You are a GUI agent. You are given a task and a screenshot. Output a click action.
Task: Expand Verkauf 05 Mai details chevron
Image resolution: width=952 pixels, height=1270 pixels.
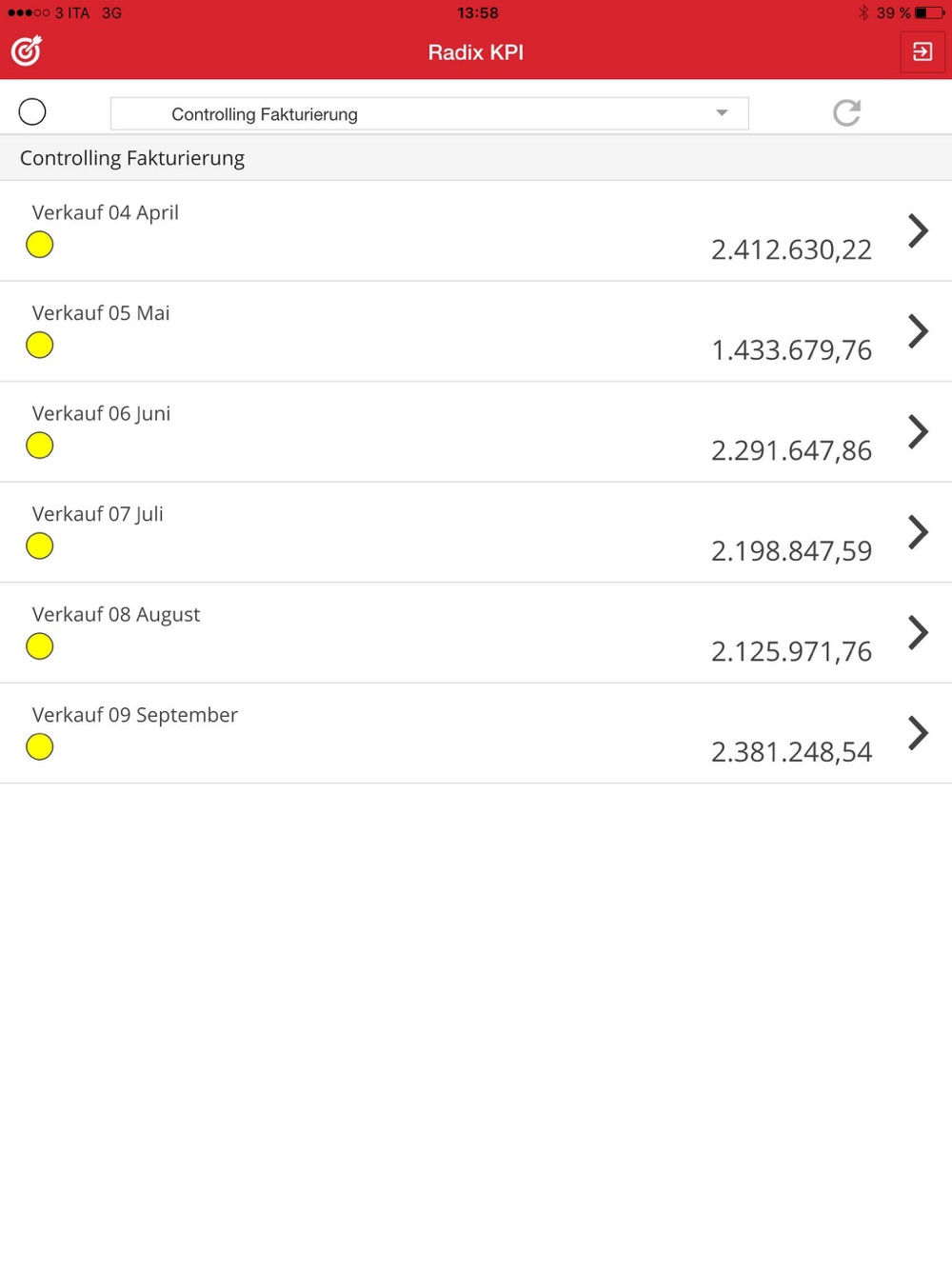[918, 331]
